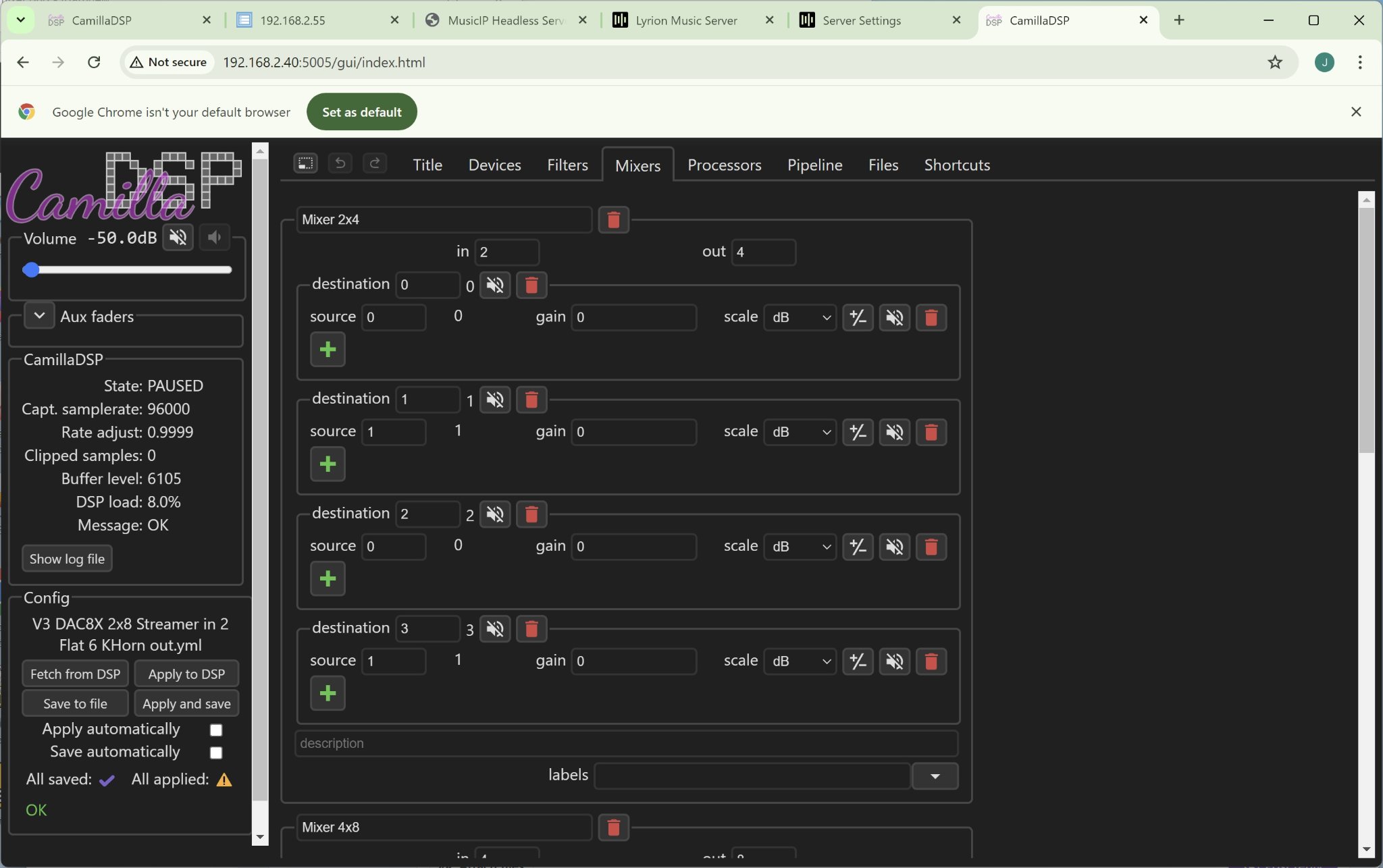Add a source to destination 2
This screenshot has height=868, width=1383.
pos(328,579)
